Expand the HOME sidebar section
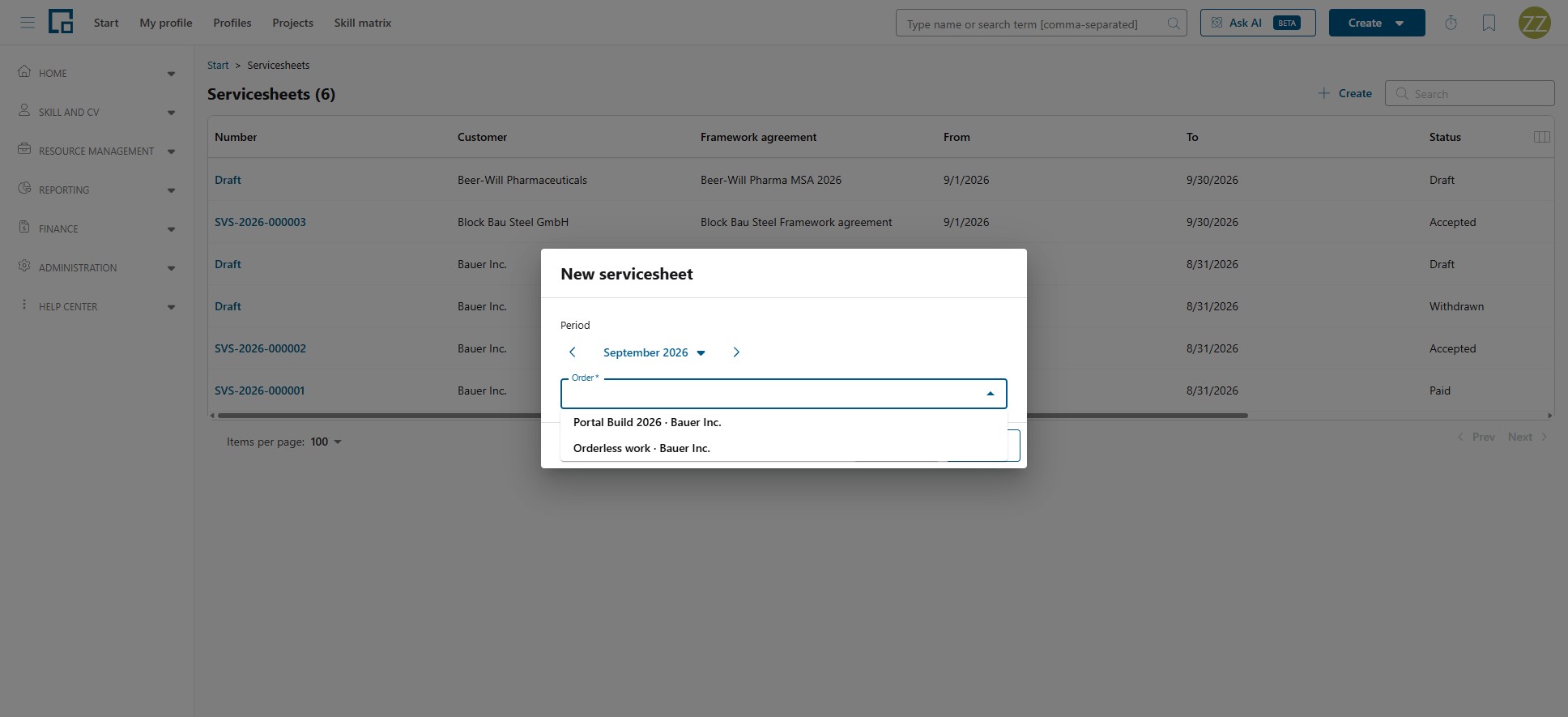 (x=171, y=74)
